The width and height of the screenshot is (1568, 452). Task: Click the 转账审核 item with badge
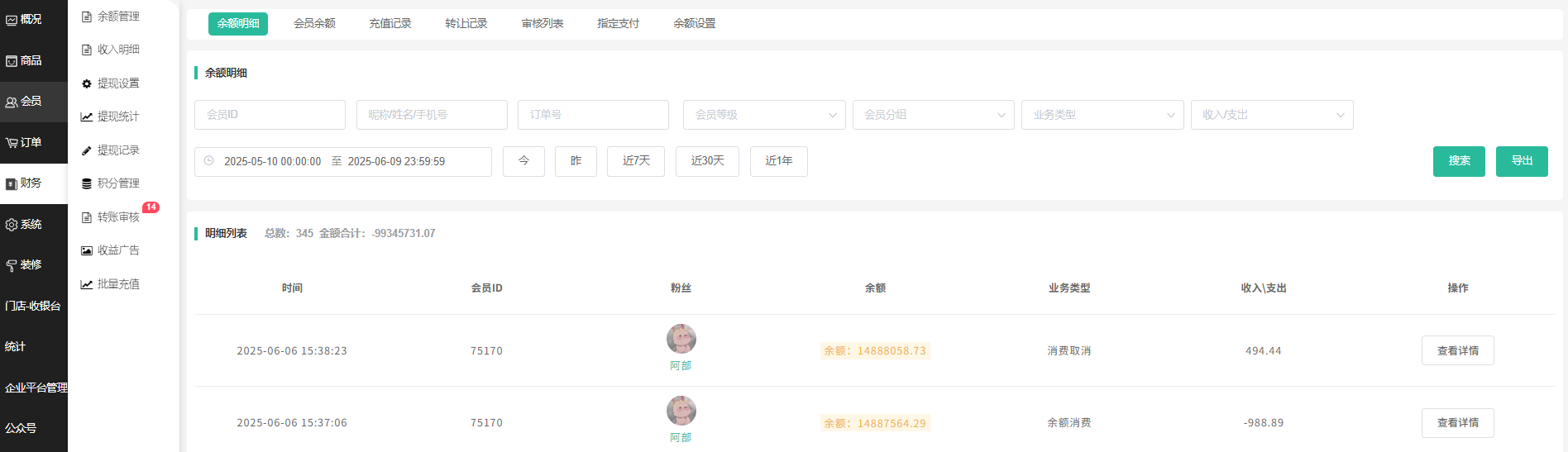pos(117,217)
